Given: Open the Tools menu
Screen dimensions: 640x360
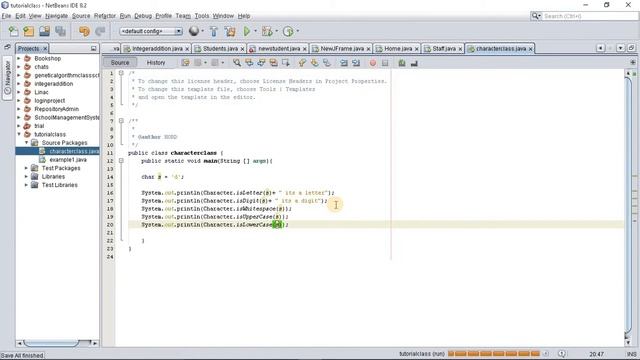Looking at the screenshot, I should coord(202,16).
